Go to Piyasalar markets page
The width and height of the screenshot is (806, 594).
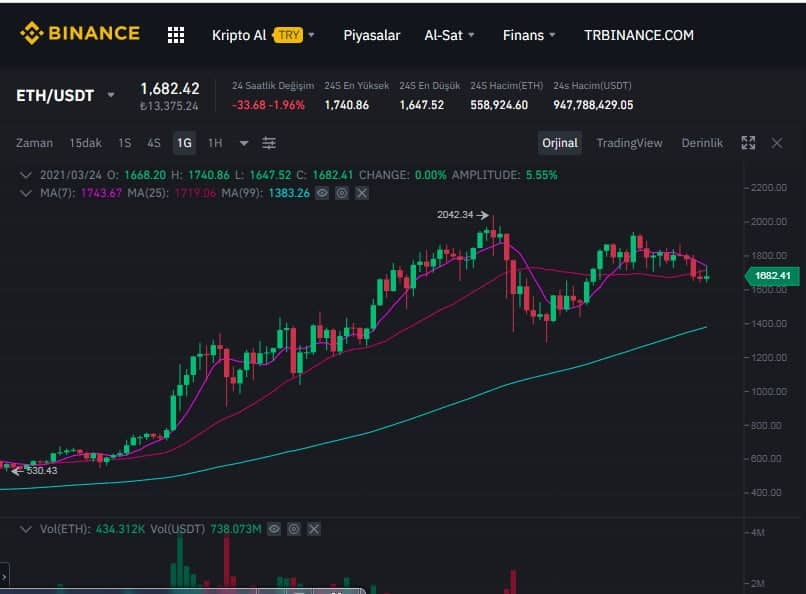[x=371, y=35]
